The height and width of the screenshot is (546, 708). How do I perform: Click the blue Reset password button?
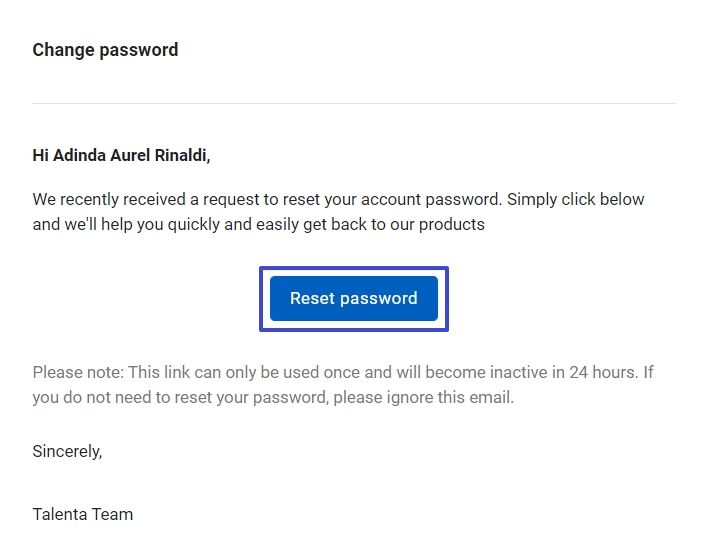[x=354, y=299]
